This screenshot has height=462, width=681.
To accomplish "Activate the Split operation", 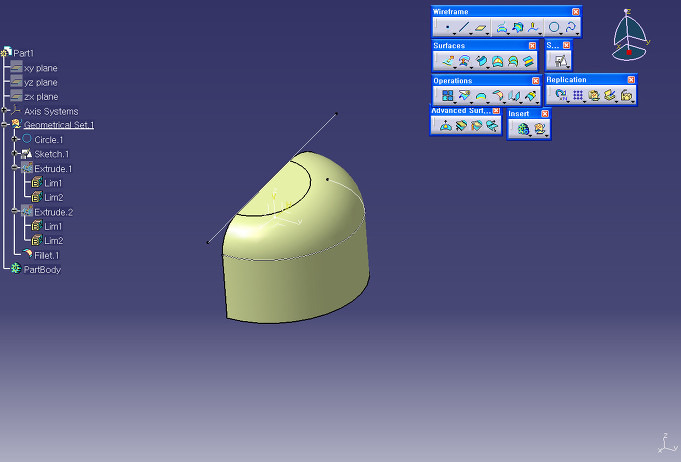I will (x=464, y=96).
